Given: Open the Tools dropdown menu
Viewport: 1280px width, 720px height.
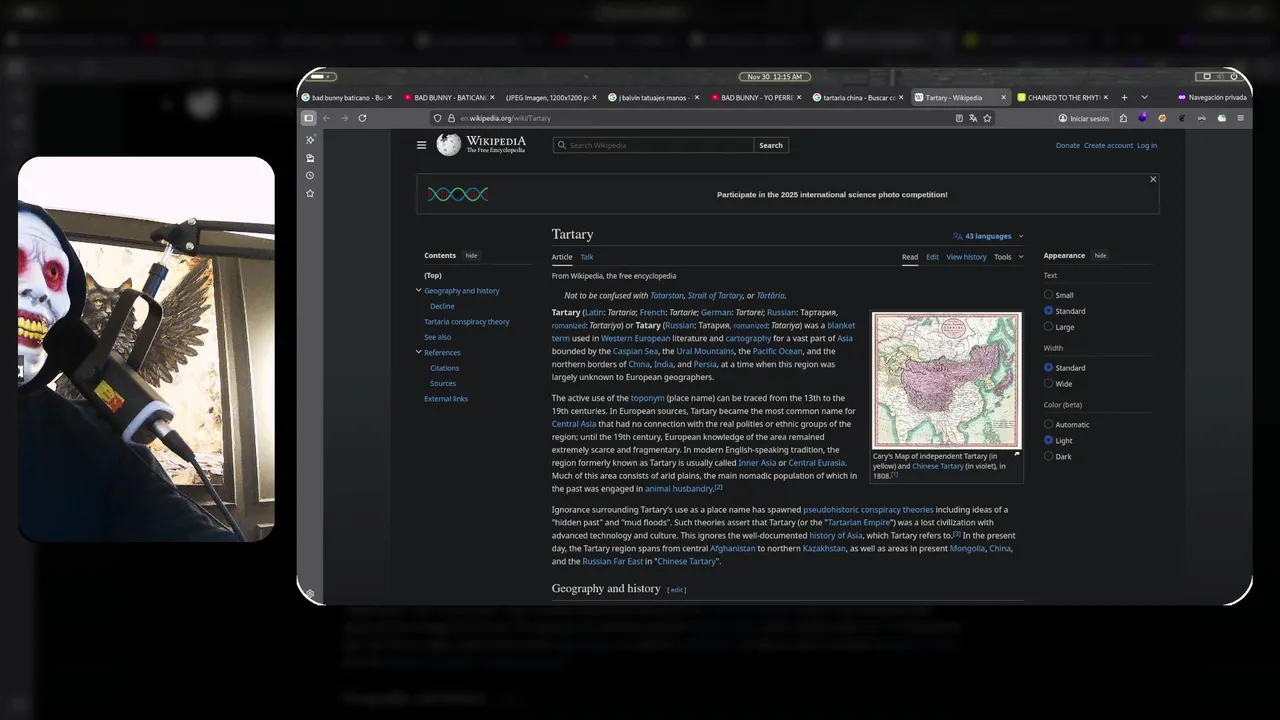Looking at the screenshot, I should point(1007,257).
